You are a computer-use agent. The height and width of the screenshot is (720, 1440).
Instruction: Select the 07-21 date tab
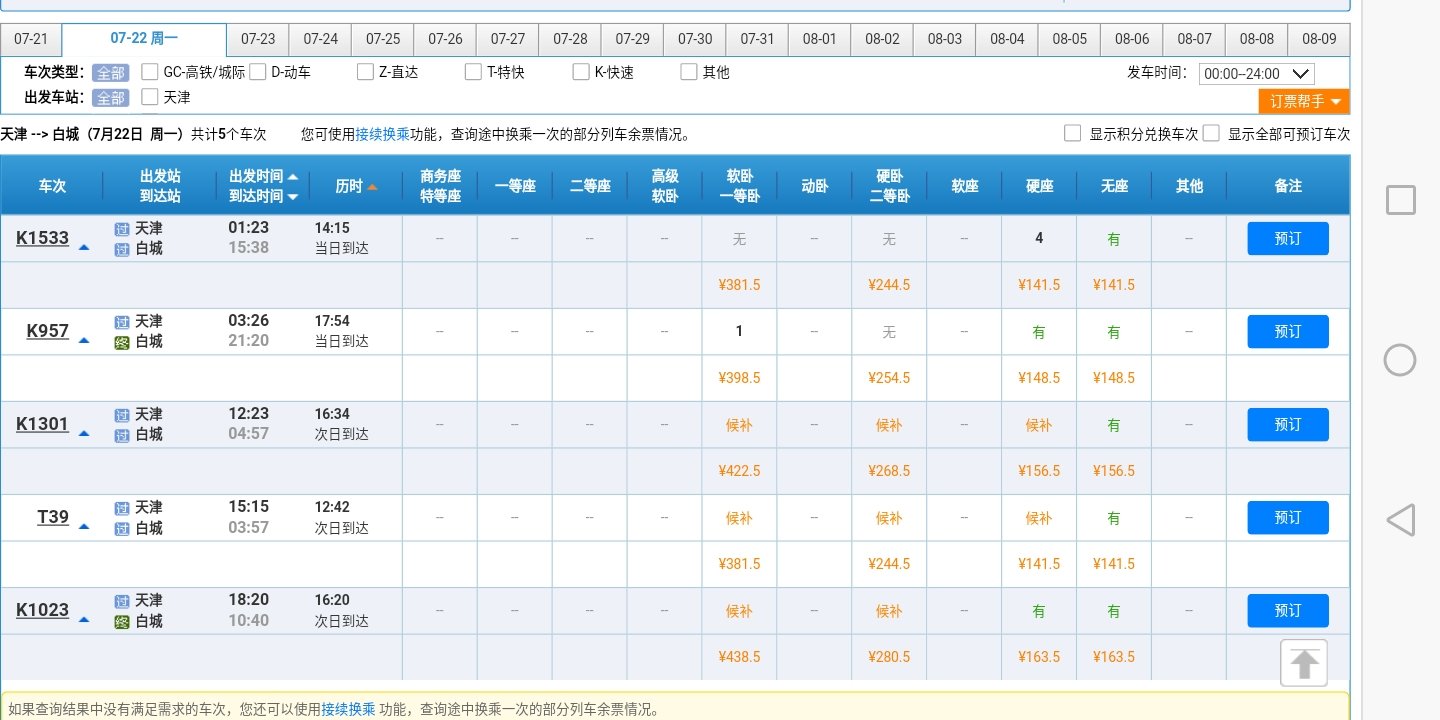click(x=31, y=39)
